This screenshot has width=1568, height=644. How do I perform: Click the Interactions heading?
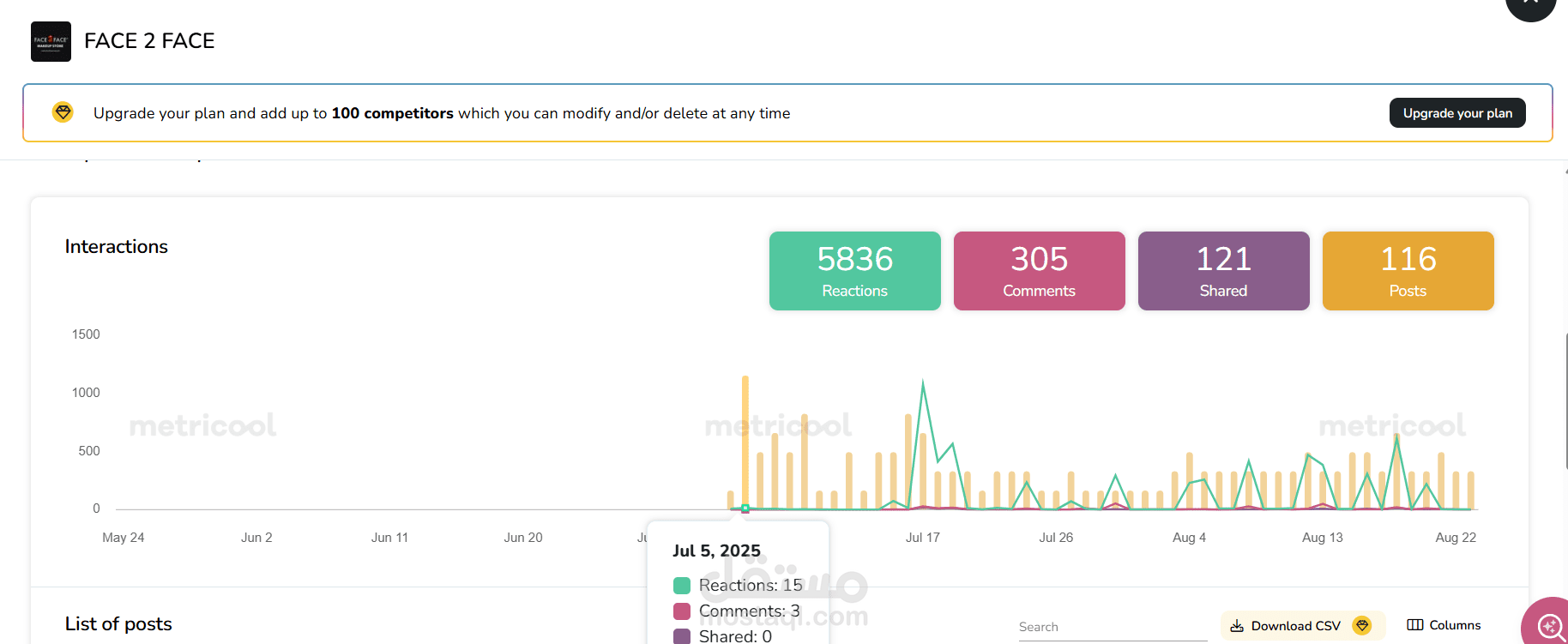pos(117,247)
